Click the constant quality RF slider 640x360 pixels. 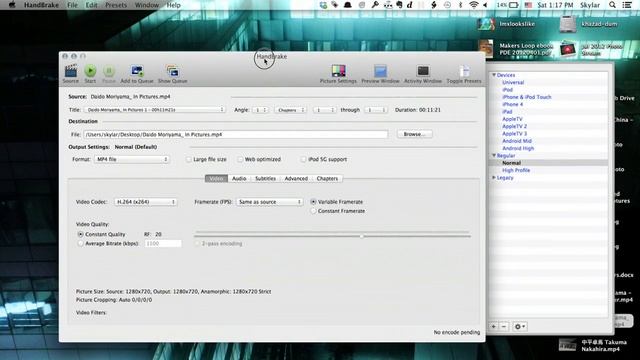coord(332,236)
